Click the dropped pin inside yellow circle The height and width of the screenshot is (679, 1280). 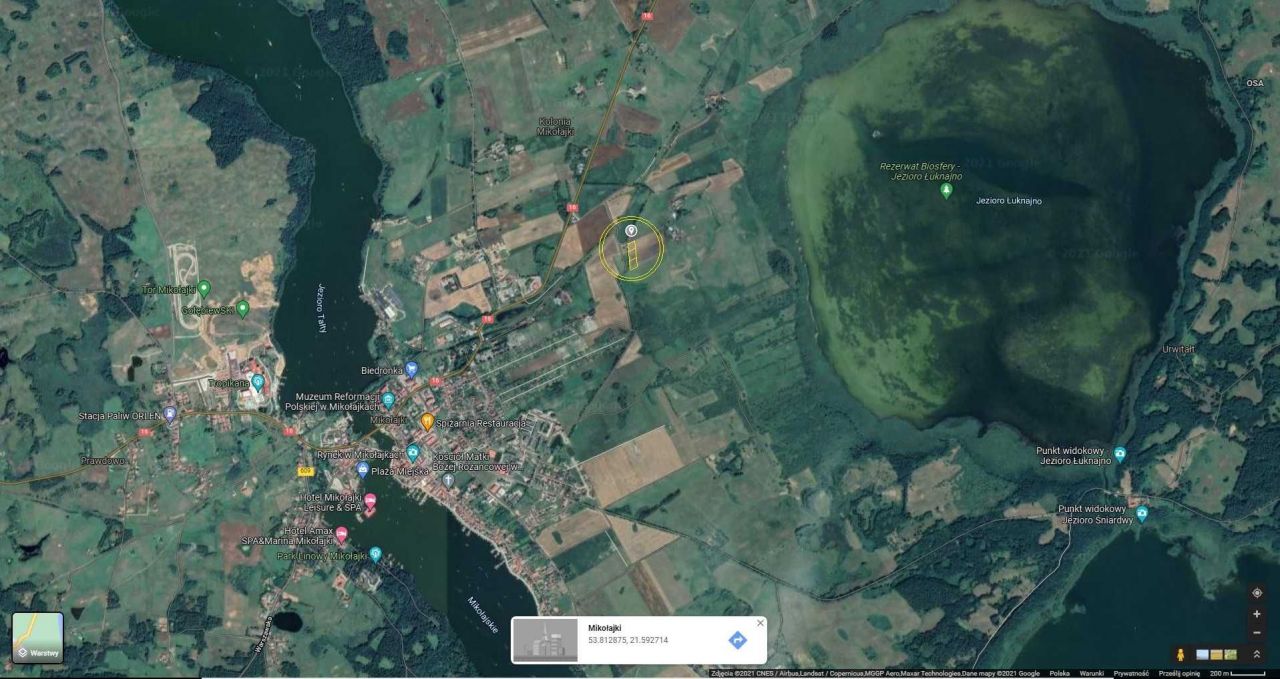[x=631, y=232]
